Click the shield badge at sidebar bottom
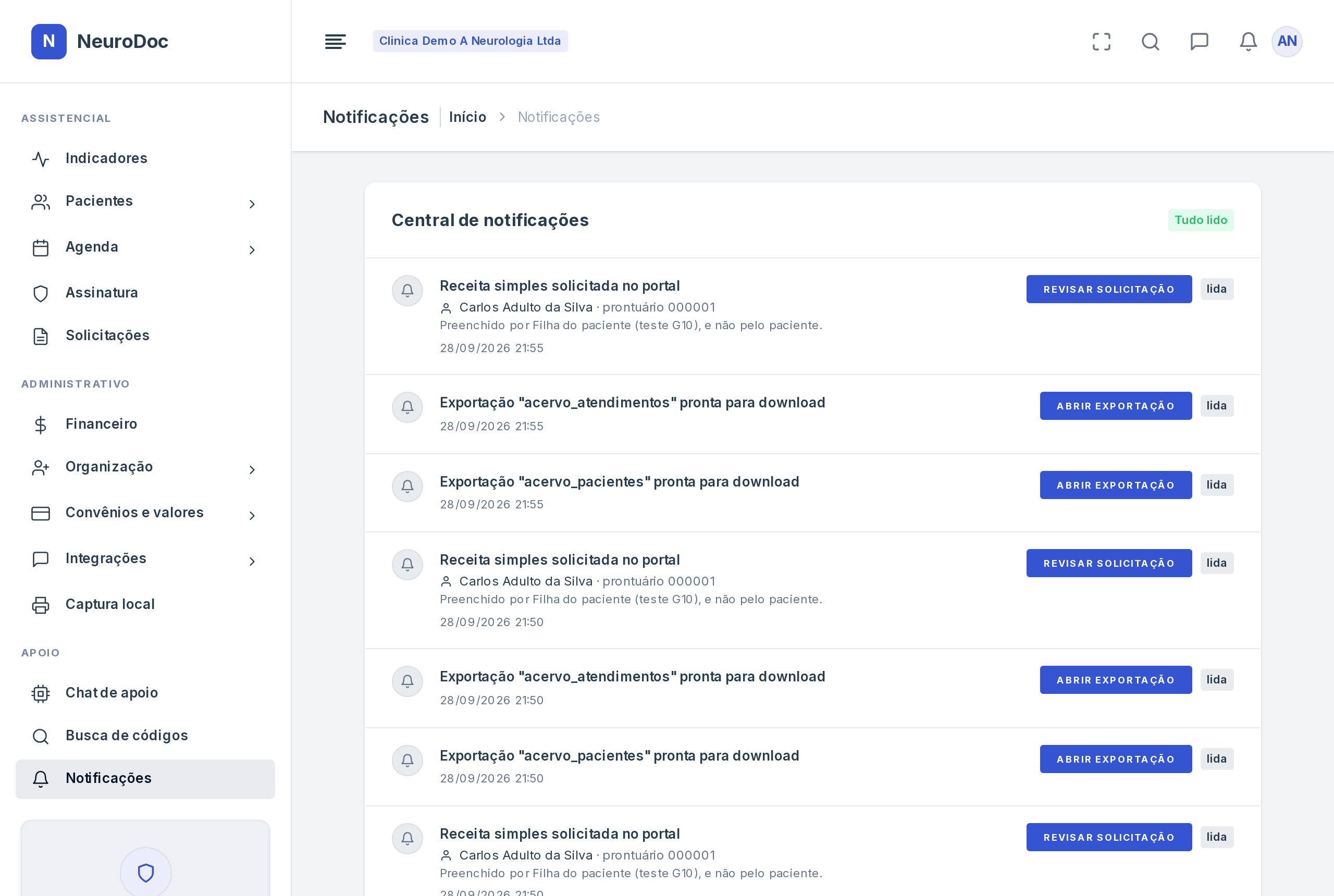The height and width of the screenshot is (896, 1334). [x=146, y=873]
